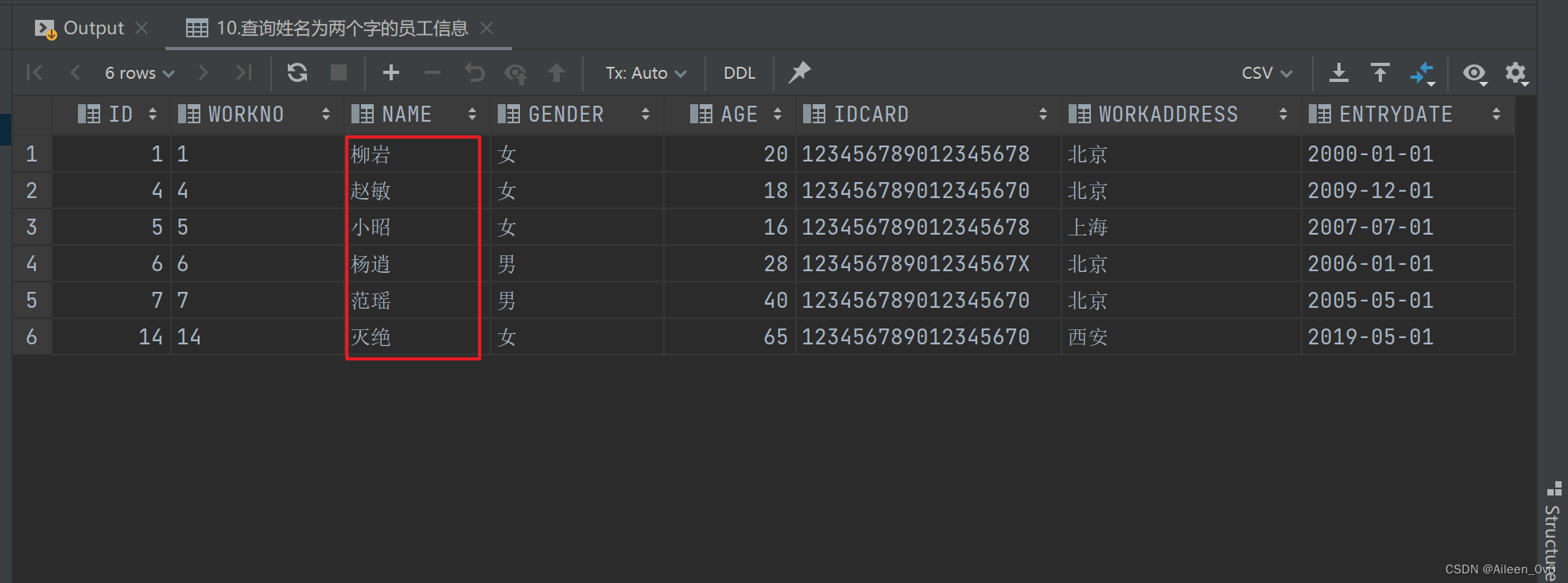Sort by the GENDER column header
The width and height of the screenshot is (1568, 583).
[x=576, y=115]
